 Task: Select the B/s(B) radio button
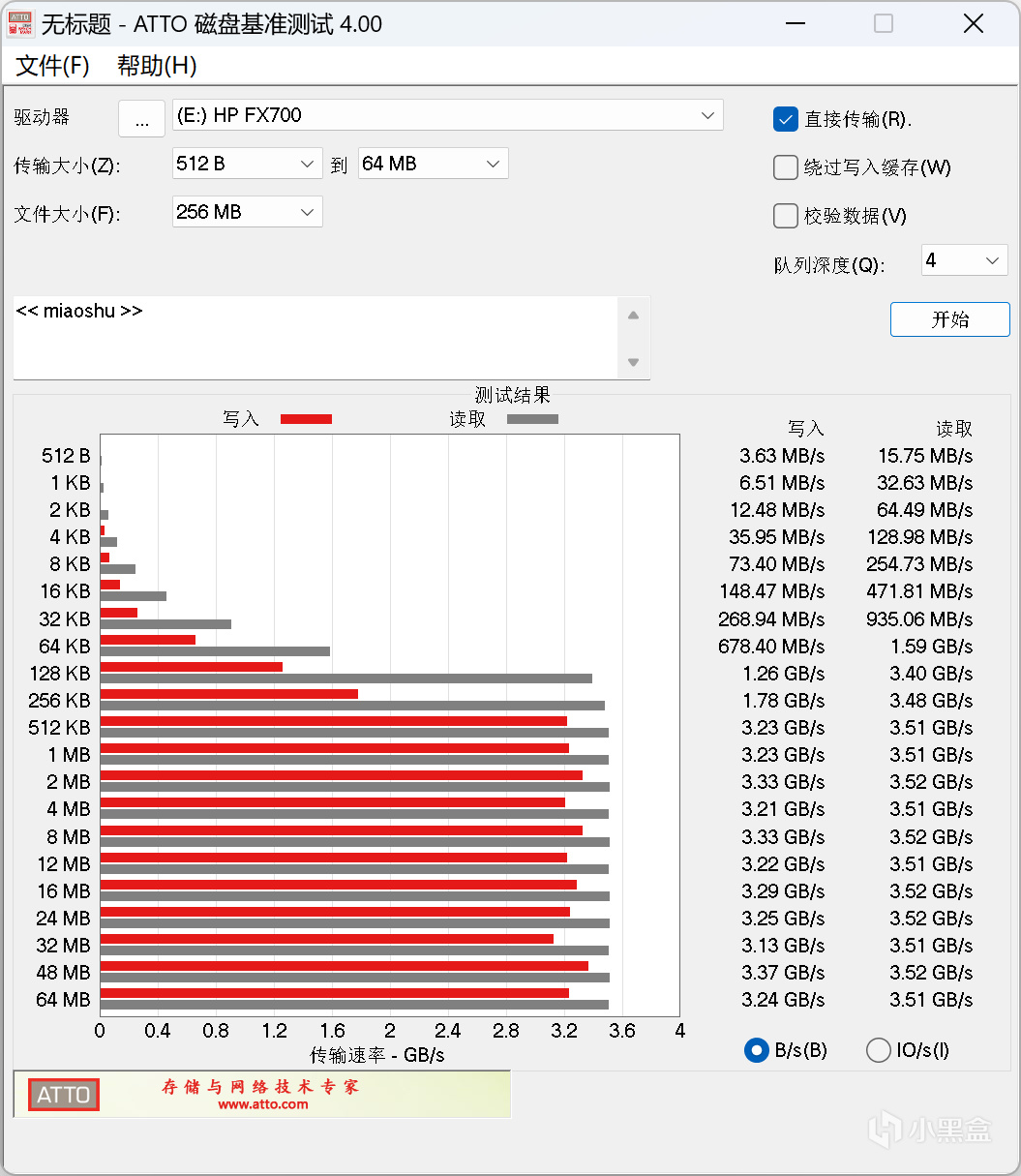pos(756,1050)
